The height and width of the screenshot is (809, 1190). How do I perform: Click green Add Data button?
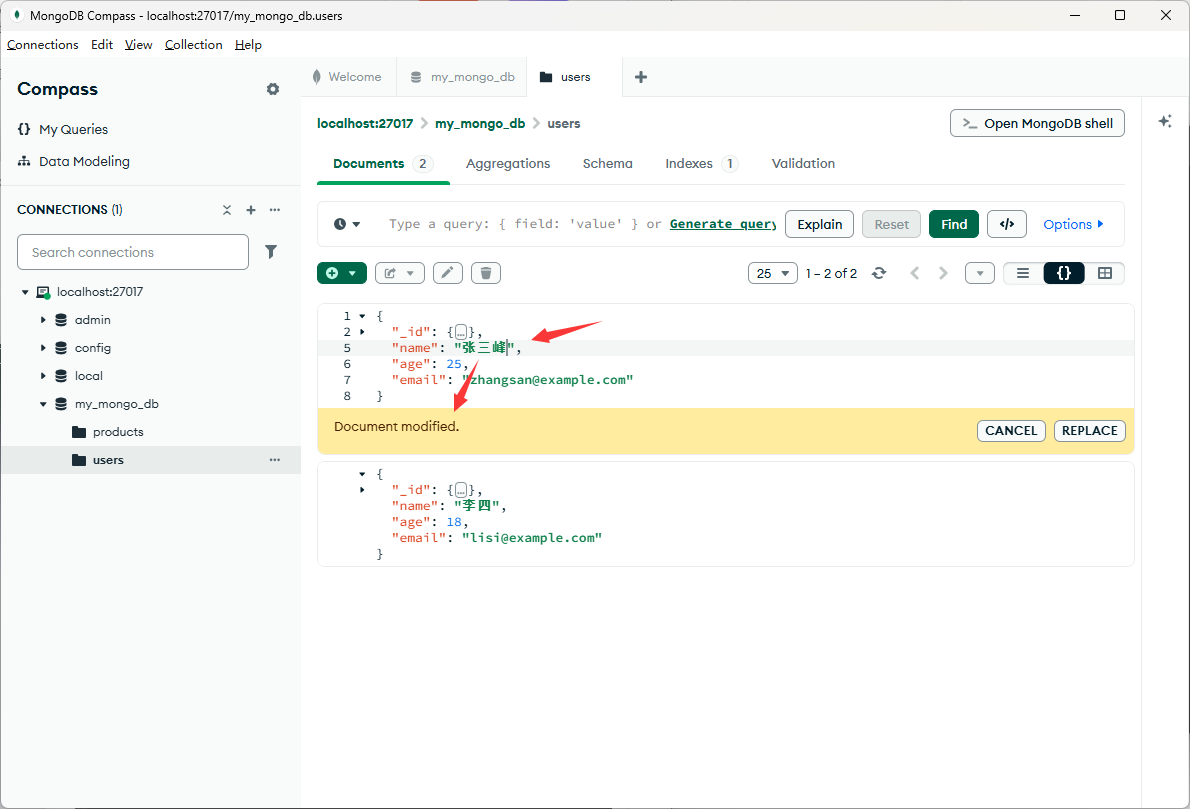(342, 273)
